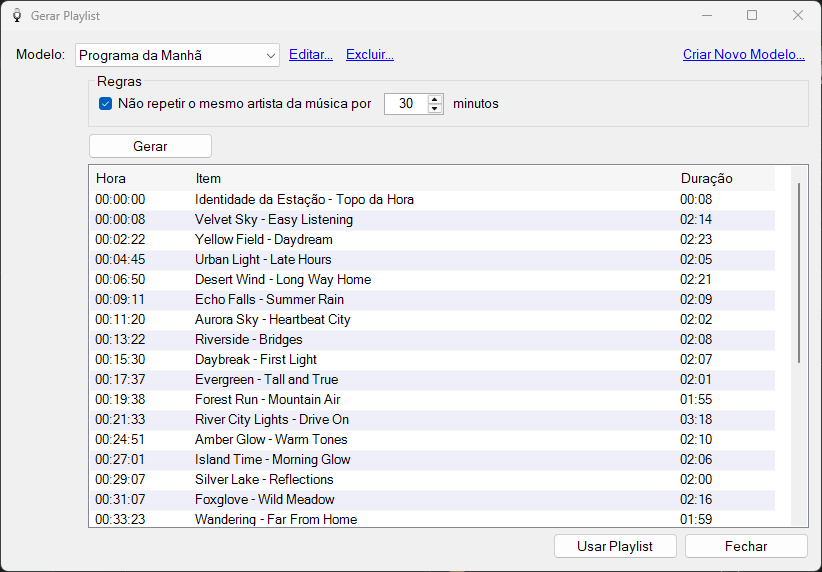Click the time cell 00:09:11
The height and width of the screenshot is (572, 822).
click(x=120, y=299)
